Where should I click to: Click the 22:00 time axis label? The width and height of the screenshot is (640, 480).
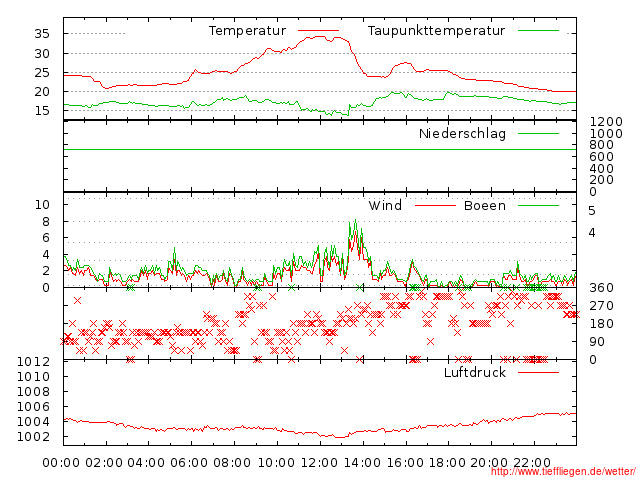click(532, 463)
